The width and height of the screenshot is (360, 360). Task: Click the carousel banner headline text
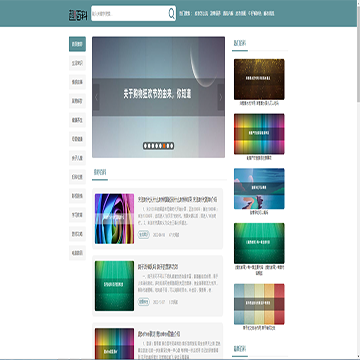click(x=157, y=95)
